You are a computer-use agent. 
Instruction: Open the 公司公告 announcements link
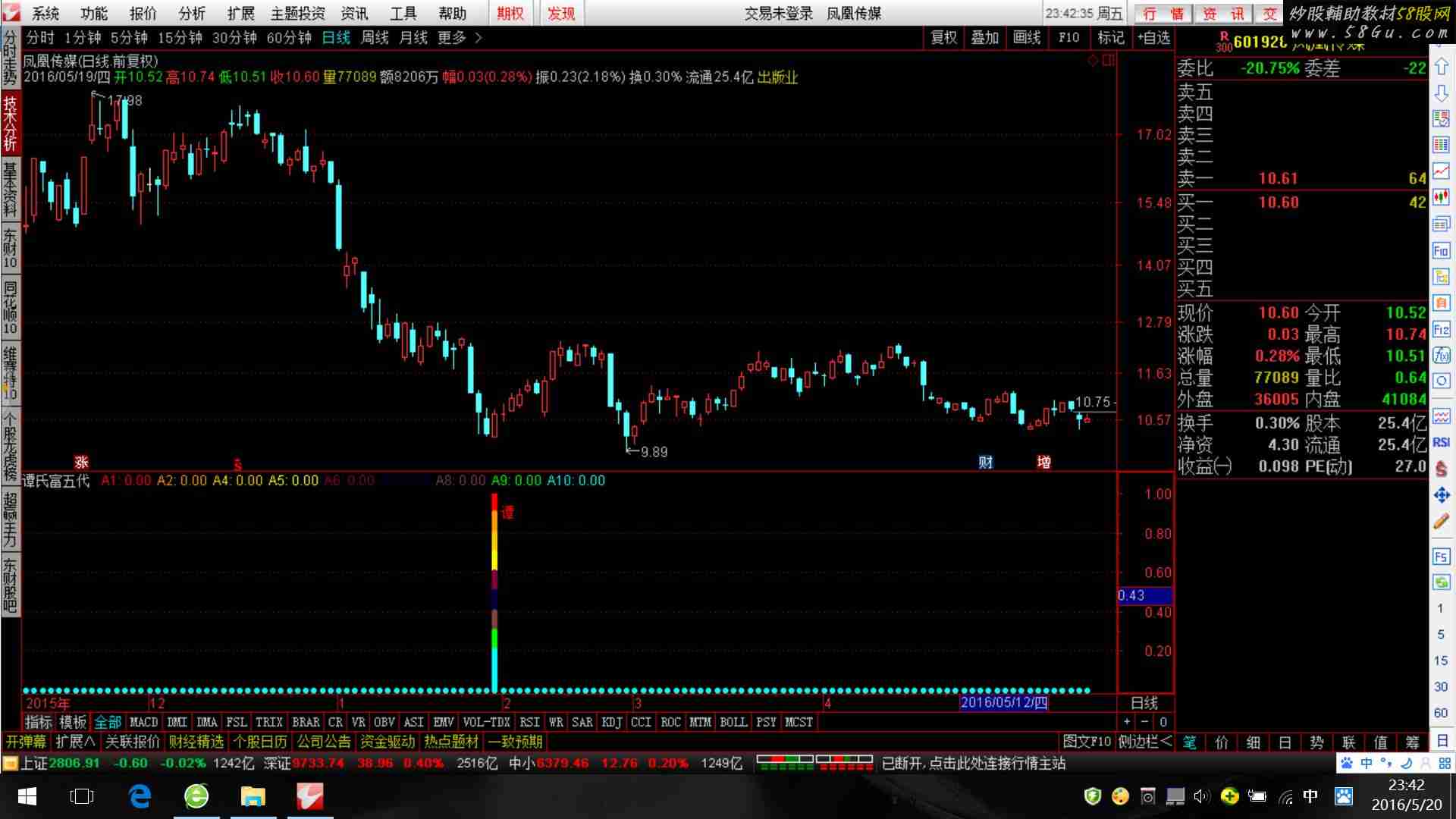click(x=324, y=742)
